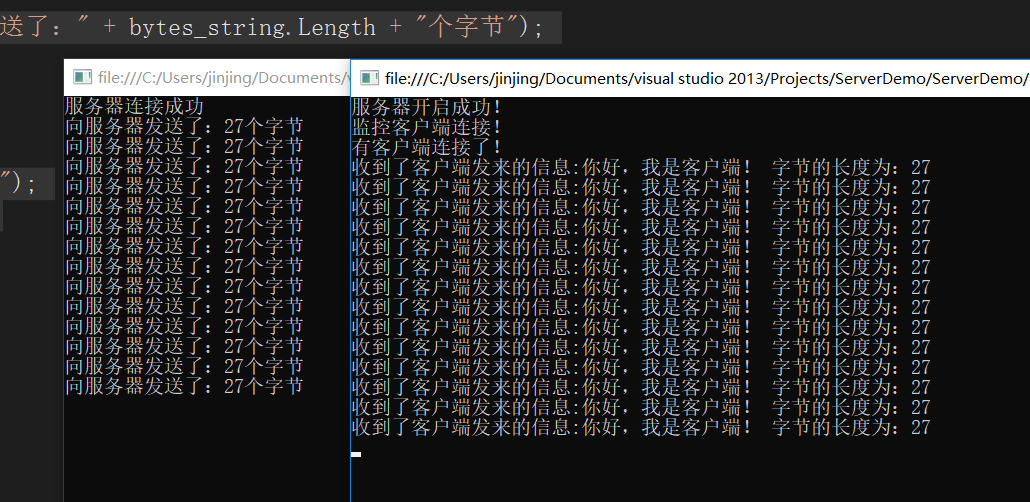1030x502 pixels.
Task: Click the '监控客户端连接!' line in server console
Action: [426, 127]
